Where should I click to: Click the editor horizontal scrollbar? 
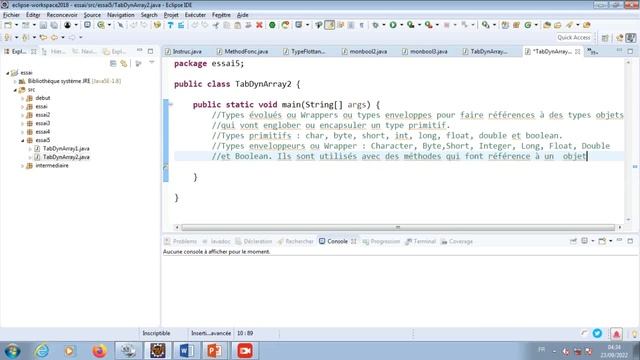pos(398,227)
